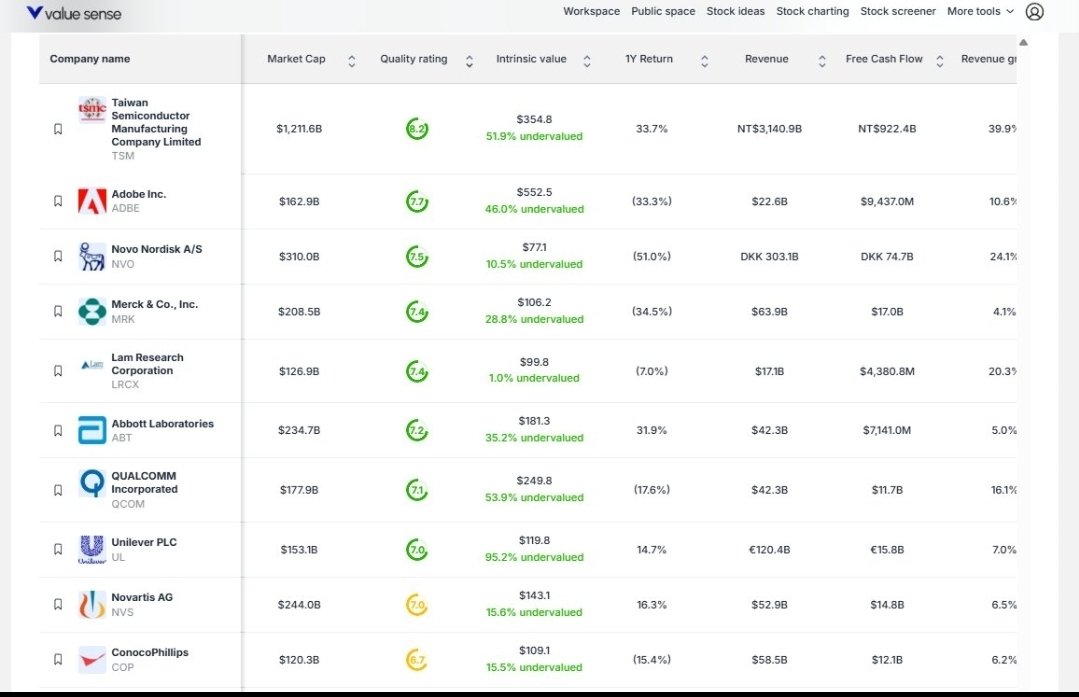Image resolution: width=1079 pixels, height=697 pixels.
Task: Expand the More tools dropdown
Action: 981,11
